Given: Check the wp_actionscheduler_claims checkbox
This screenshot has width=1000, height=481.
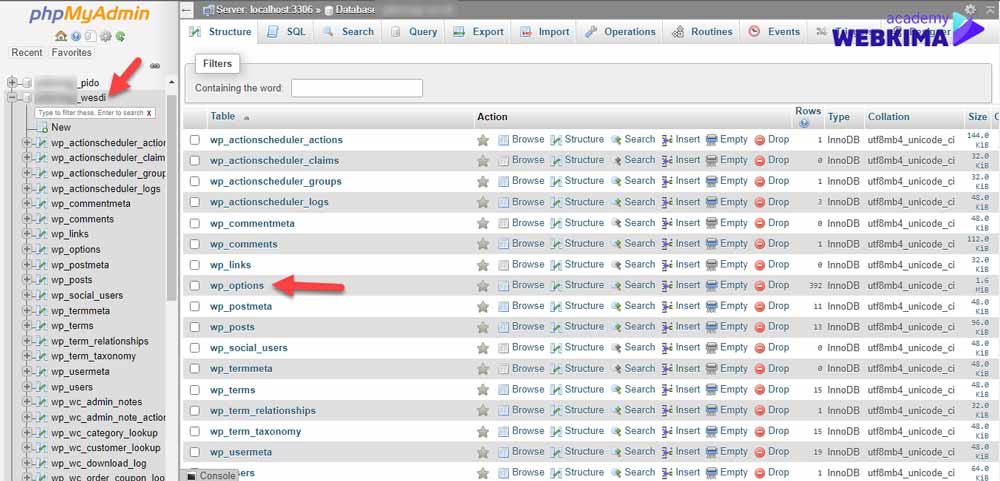Looking at the screenshot, I should (195, 161).
